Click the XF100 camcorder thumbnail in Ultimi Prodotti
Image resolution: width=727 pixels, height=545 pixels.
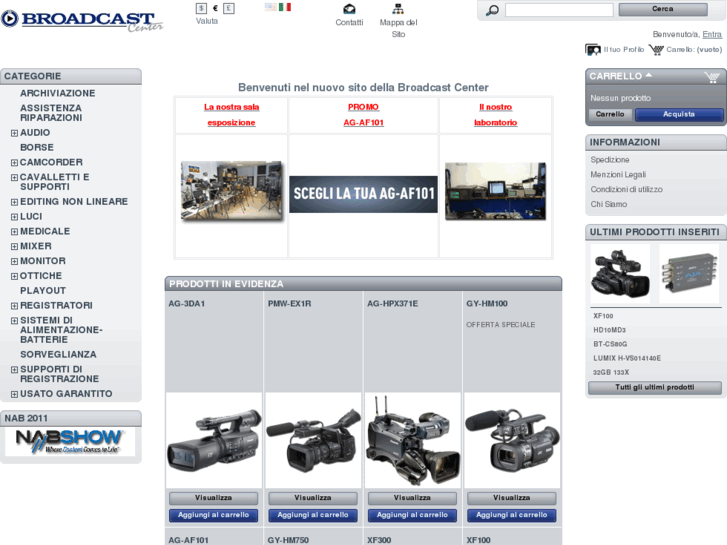(x=620, y=274)
